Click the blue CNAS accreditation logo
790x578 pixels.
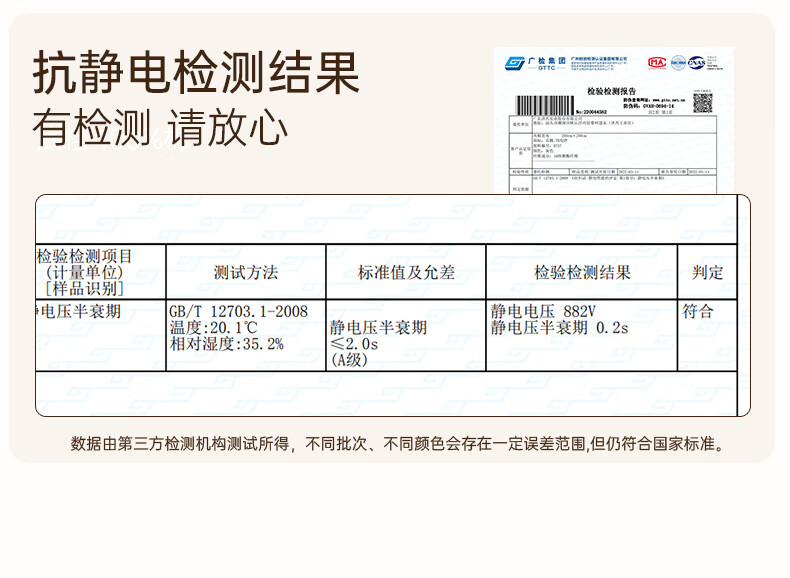(696, 62)
